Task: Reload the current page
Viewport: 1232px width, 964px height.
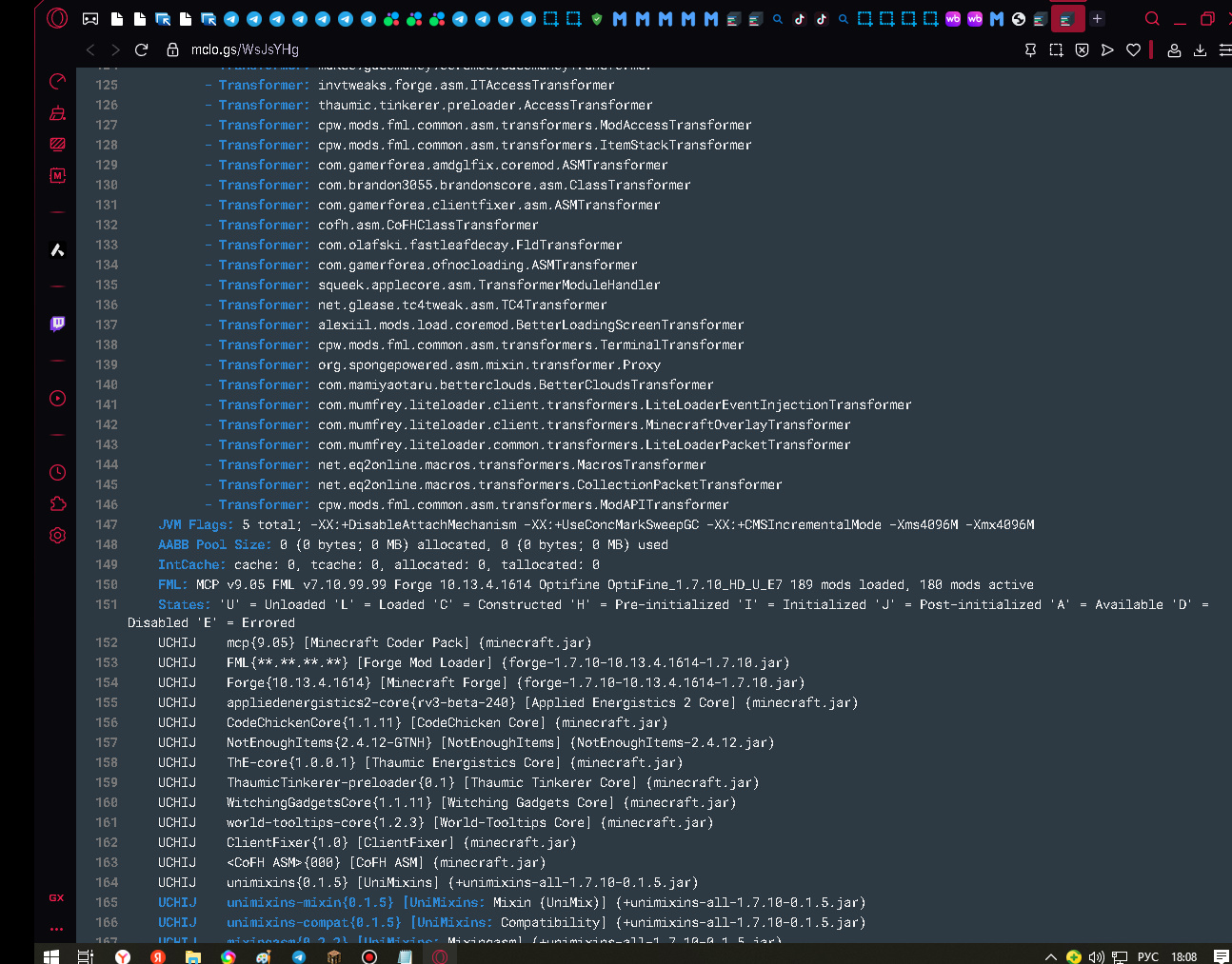Action: (x=142, y=49)
